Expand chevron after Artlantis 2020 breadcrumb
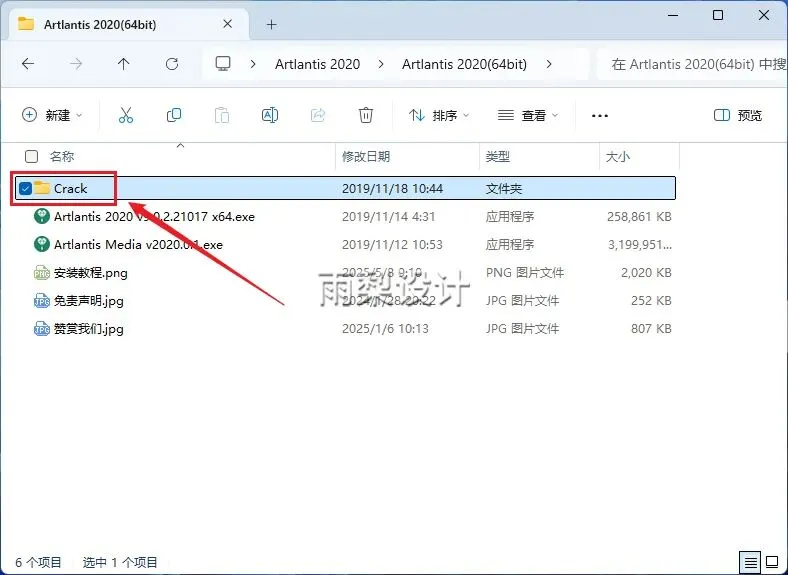This screenshot has width=788, height=575. (x=381, y=64)
